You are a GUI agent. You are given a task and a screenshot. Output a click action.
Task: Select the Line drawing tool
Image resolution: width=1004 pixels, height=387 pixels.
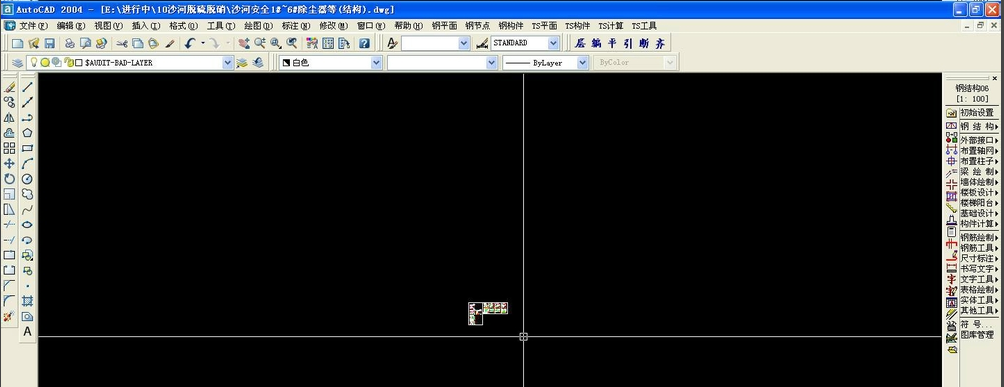click(28, 87)
